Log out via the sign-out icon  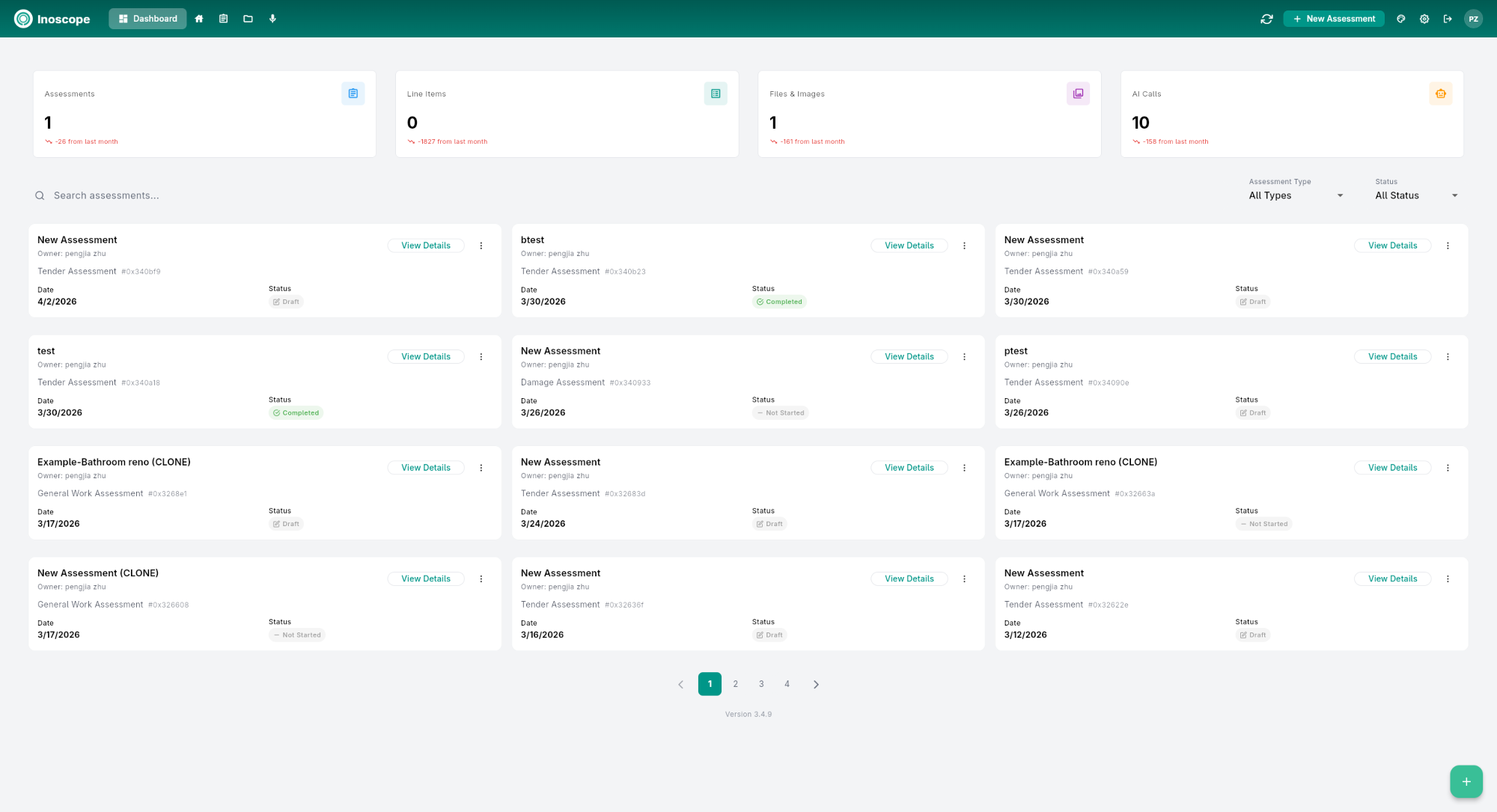(x=1448, y=19)
